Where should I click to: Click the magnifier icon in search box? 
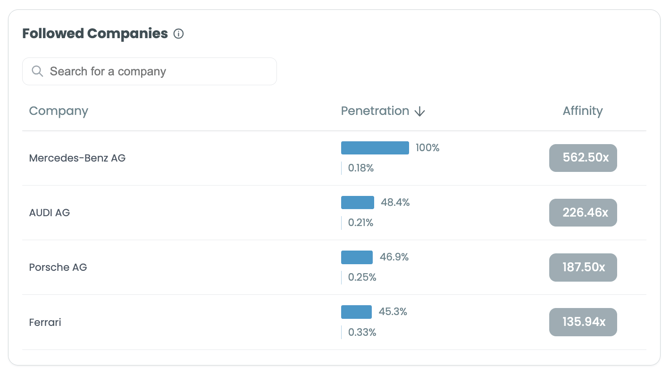[37, 71]
